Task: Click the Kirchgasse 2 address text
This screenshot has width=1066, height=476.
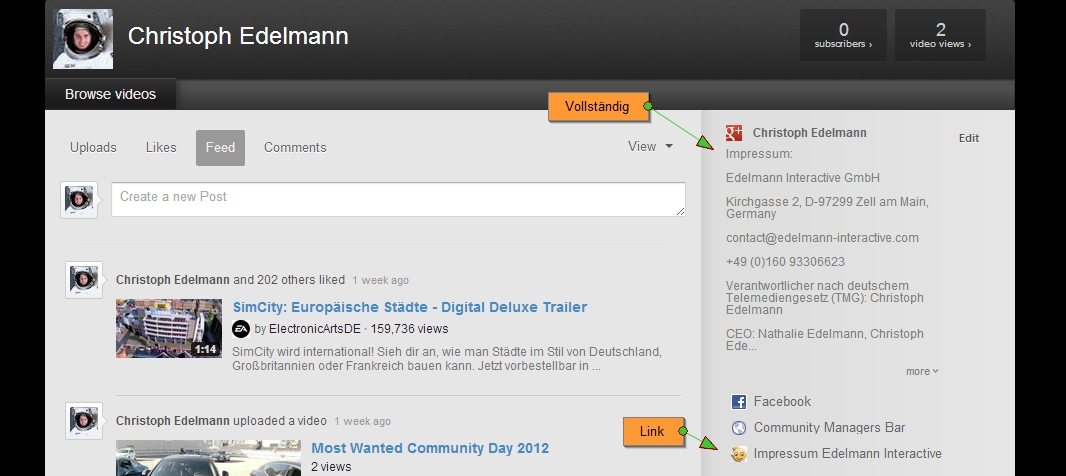Action: (x=827, y=207)
